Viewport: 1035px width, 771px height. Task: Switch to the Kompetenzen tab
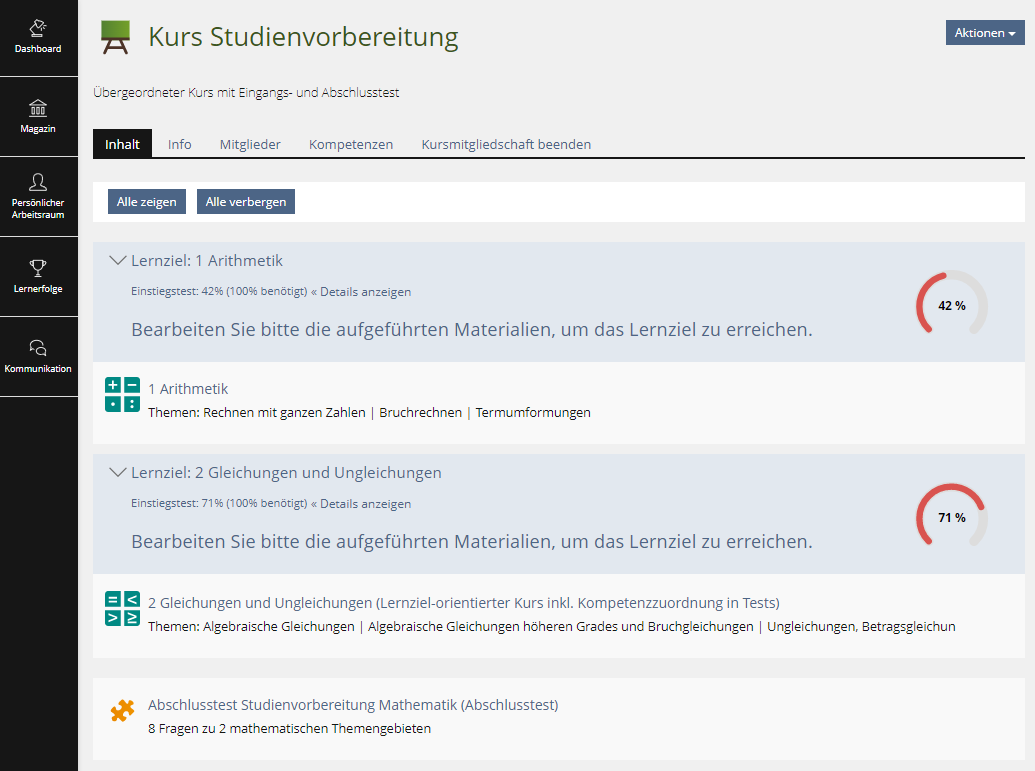351,144
